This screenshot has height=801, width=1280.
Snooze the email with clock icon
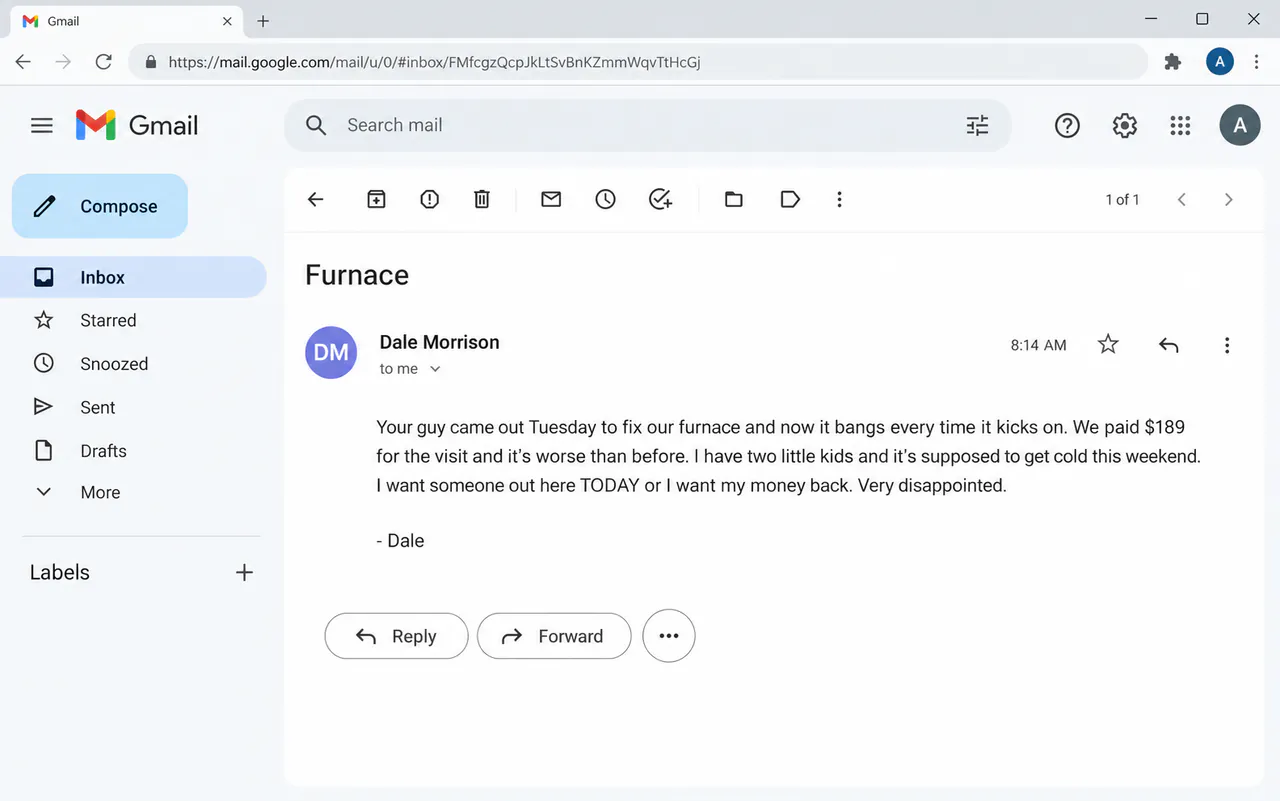point(605,199)
